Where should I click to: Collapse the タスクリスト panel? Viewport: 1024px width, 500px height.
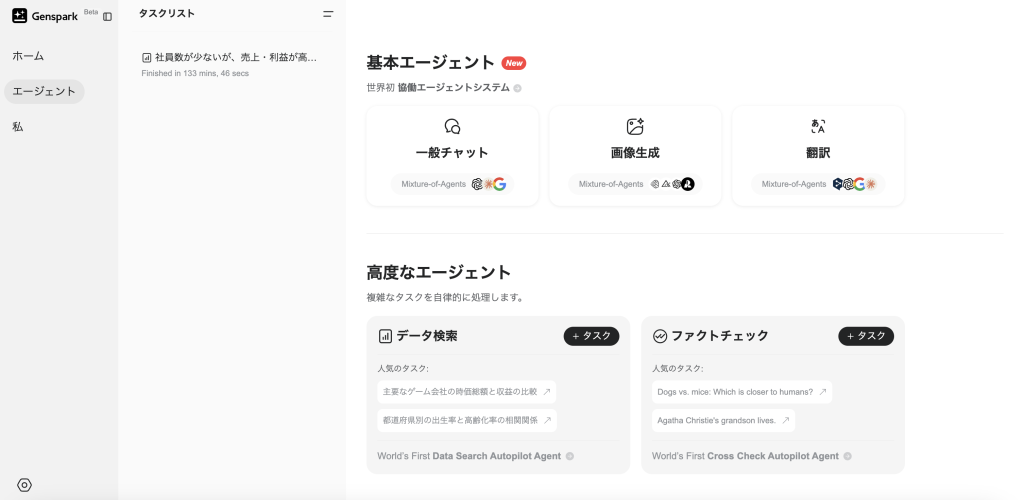pyautogui.click(x=328, y=14)
